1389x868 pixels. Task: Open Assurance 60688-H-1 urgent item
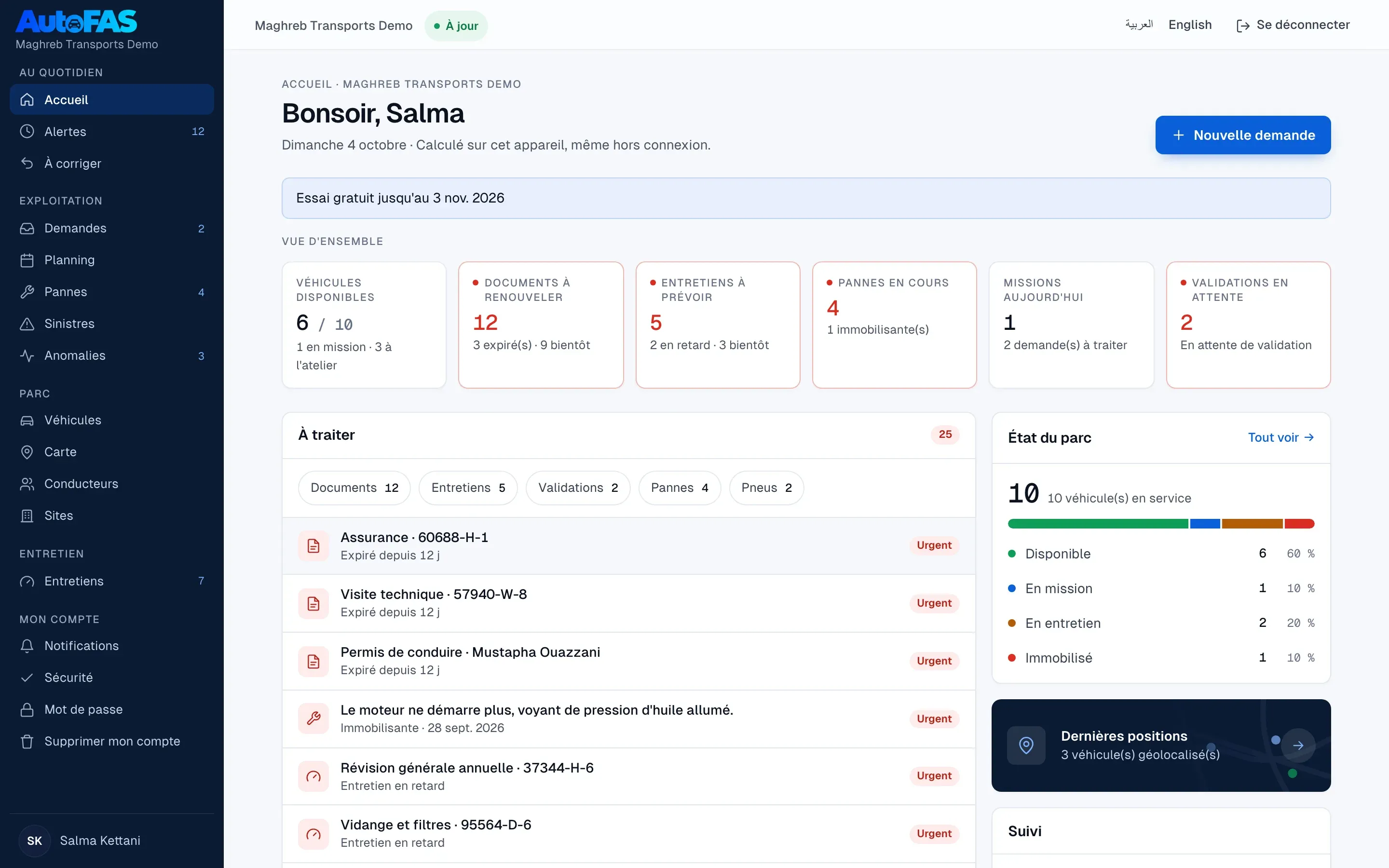point(628,546)
